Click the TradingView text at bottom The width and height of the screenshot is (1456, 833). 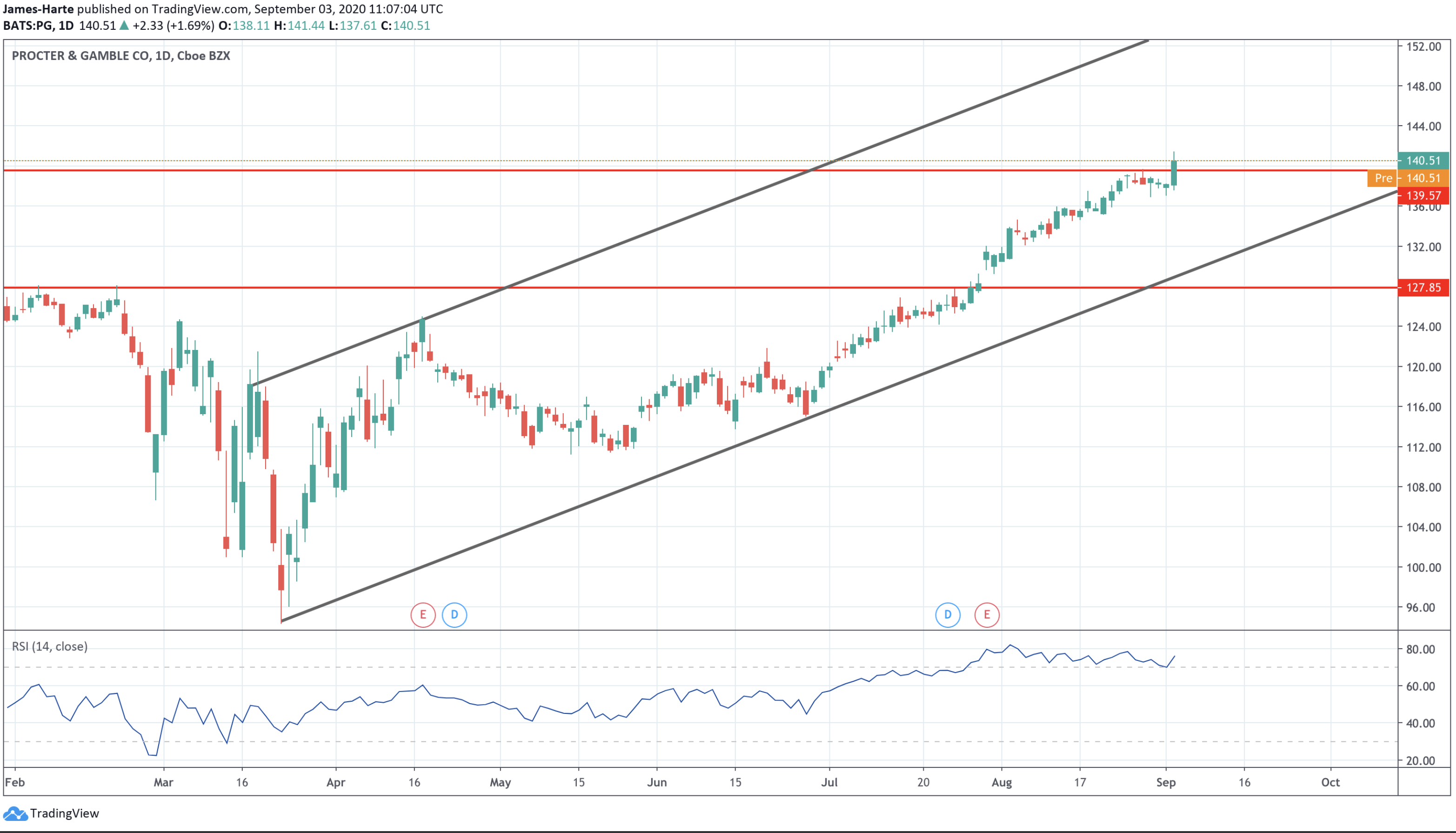(x=64, y=813)
